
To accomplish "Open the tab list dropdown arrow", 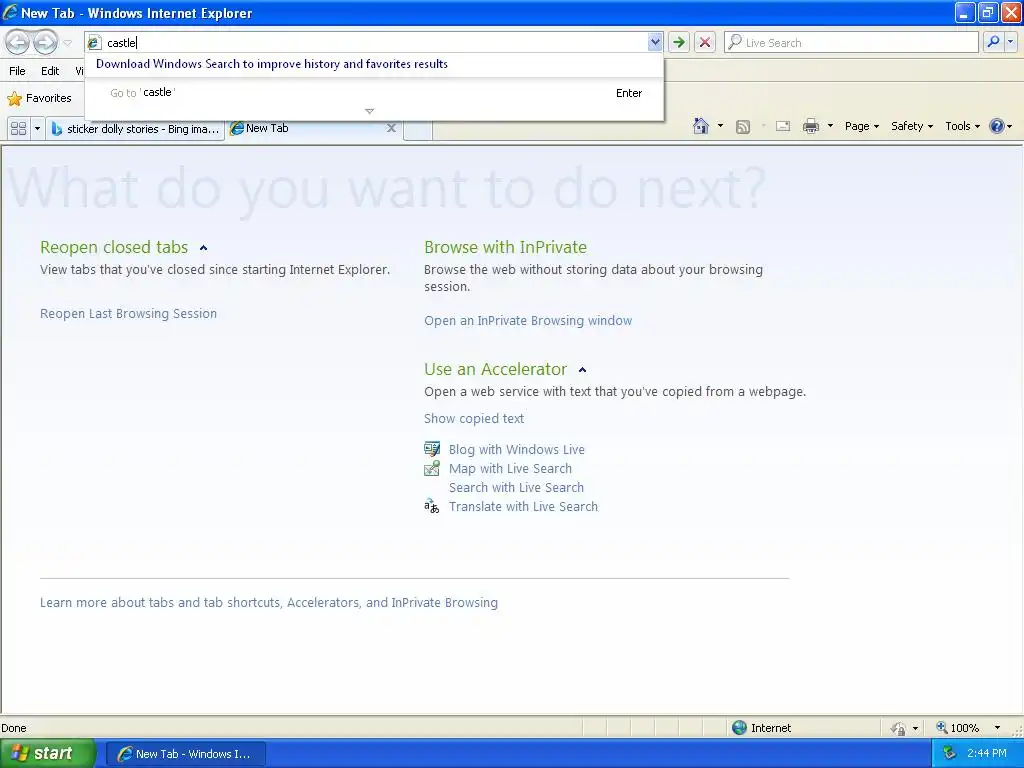I will 37,129.
